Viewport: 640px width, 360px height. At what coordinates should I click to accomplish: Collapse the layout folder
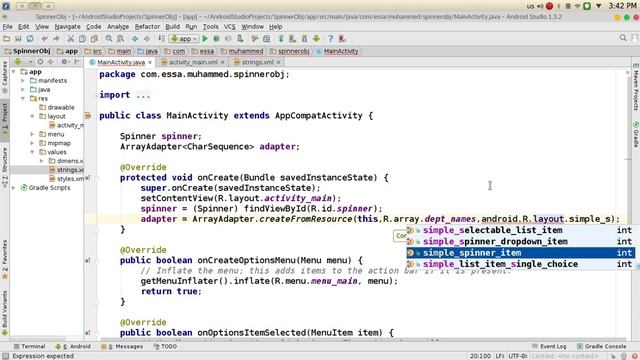pyautogui.click(x=32, y=116)
